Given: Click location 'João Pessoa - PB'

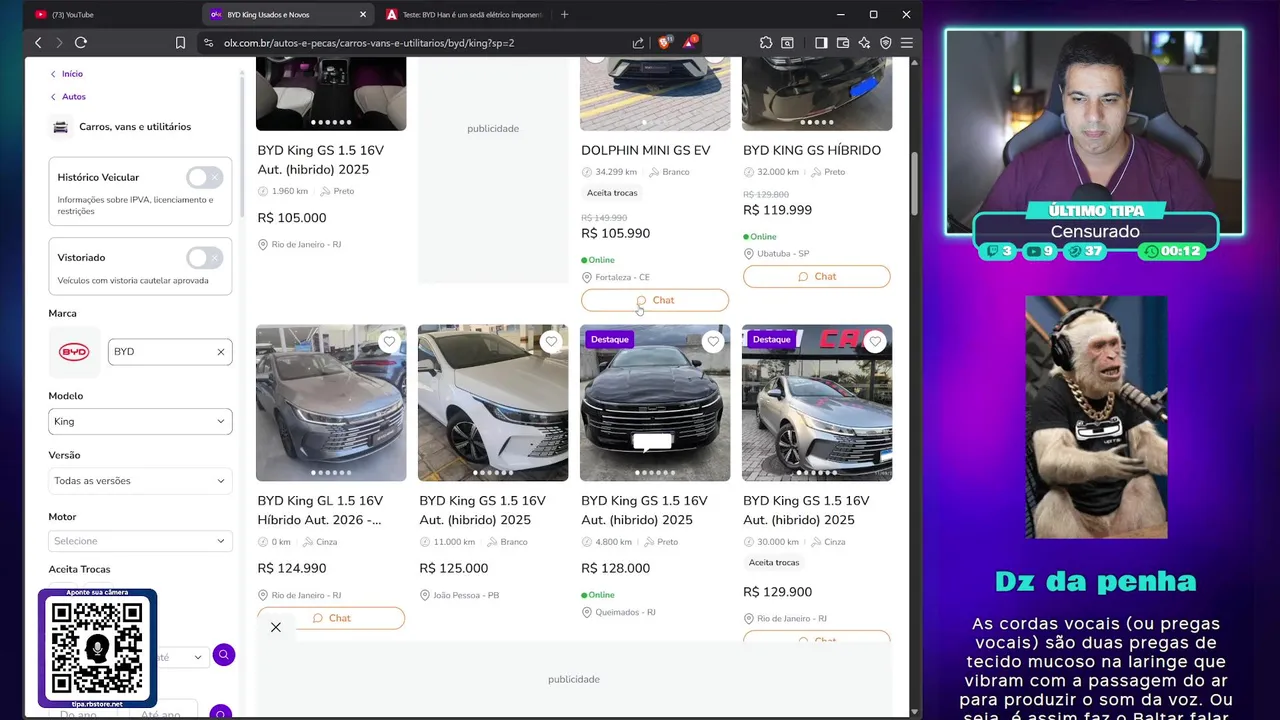Looking at the screenshot, I should [x=466, y=595].
